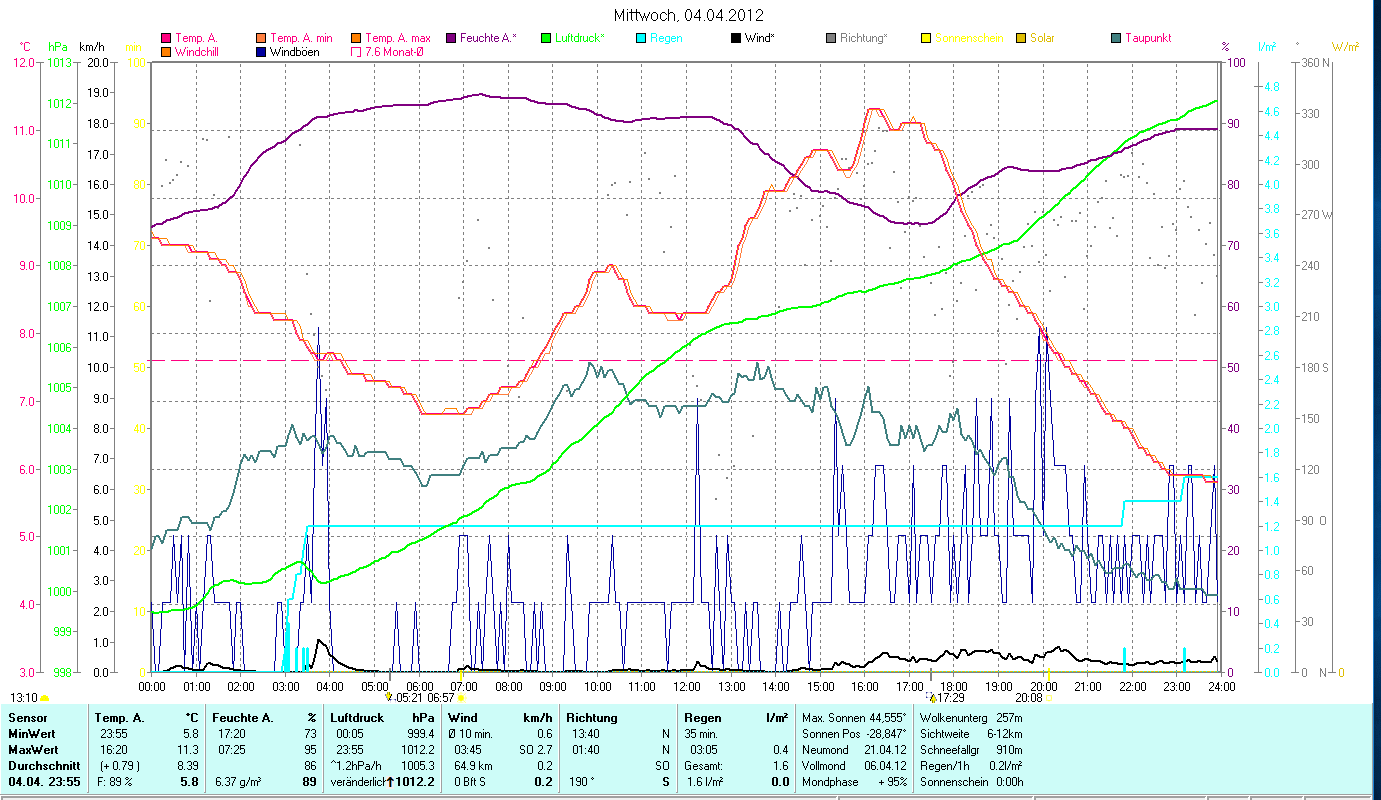This screenshot has width=1381, height=800.
Task: Click the 00:00 time axis label
Action: coord(152,686)
